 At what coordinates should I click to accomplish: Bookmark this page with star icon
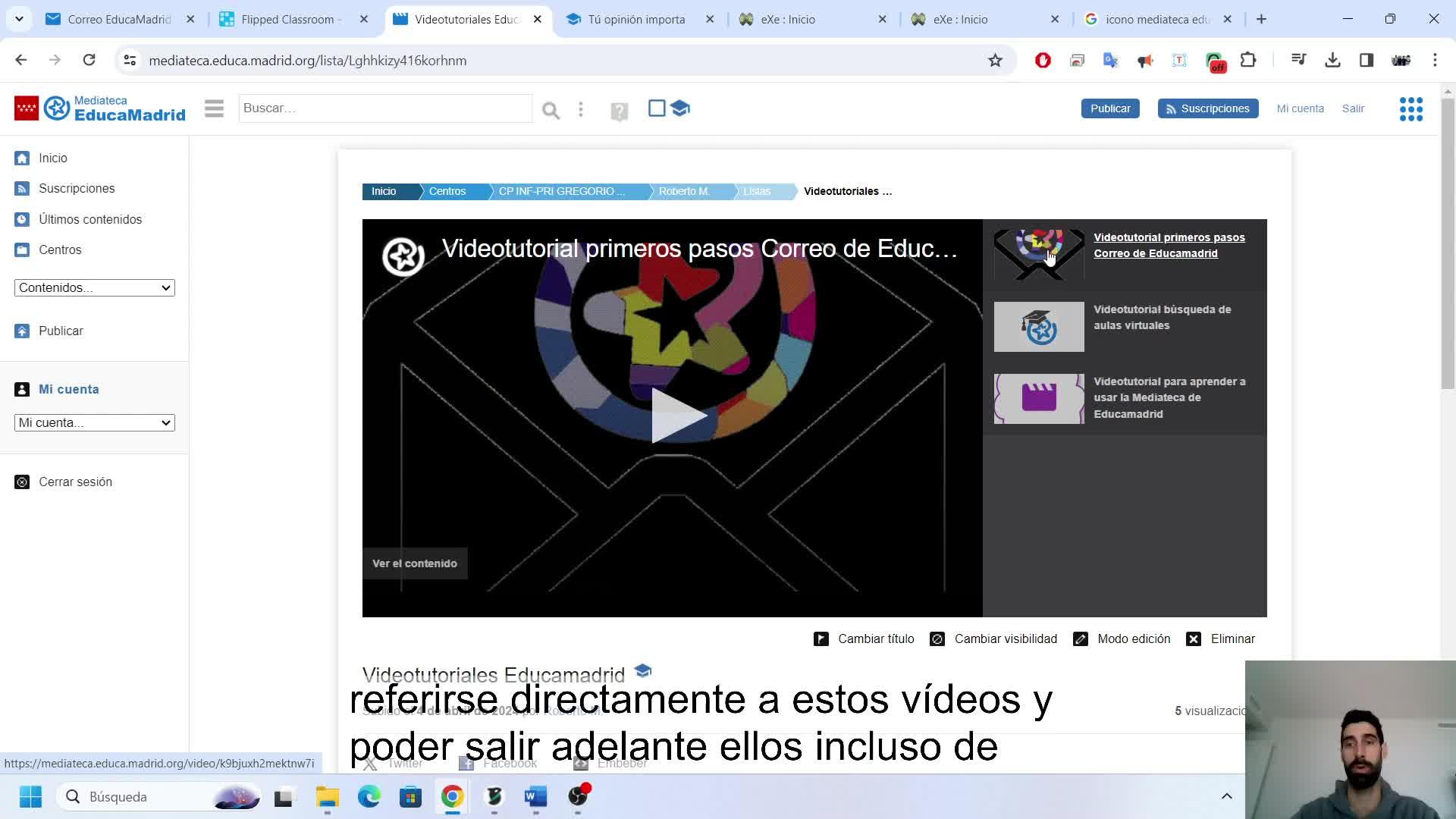995,61
